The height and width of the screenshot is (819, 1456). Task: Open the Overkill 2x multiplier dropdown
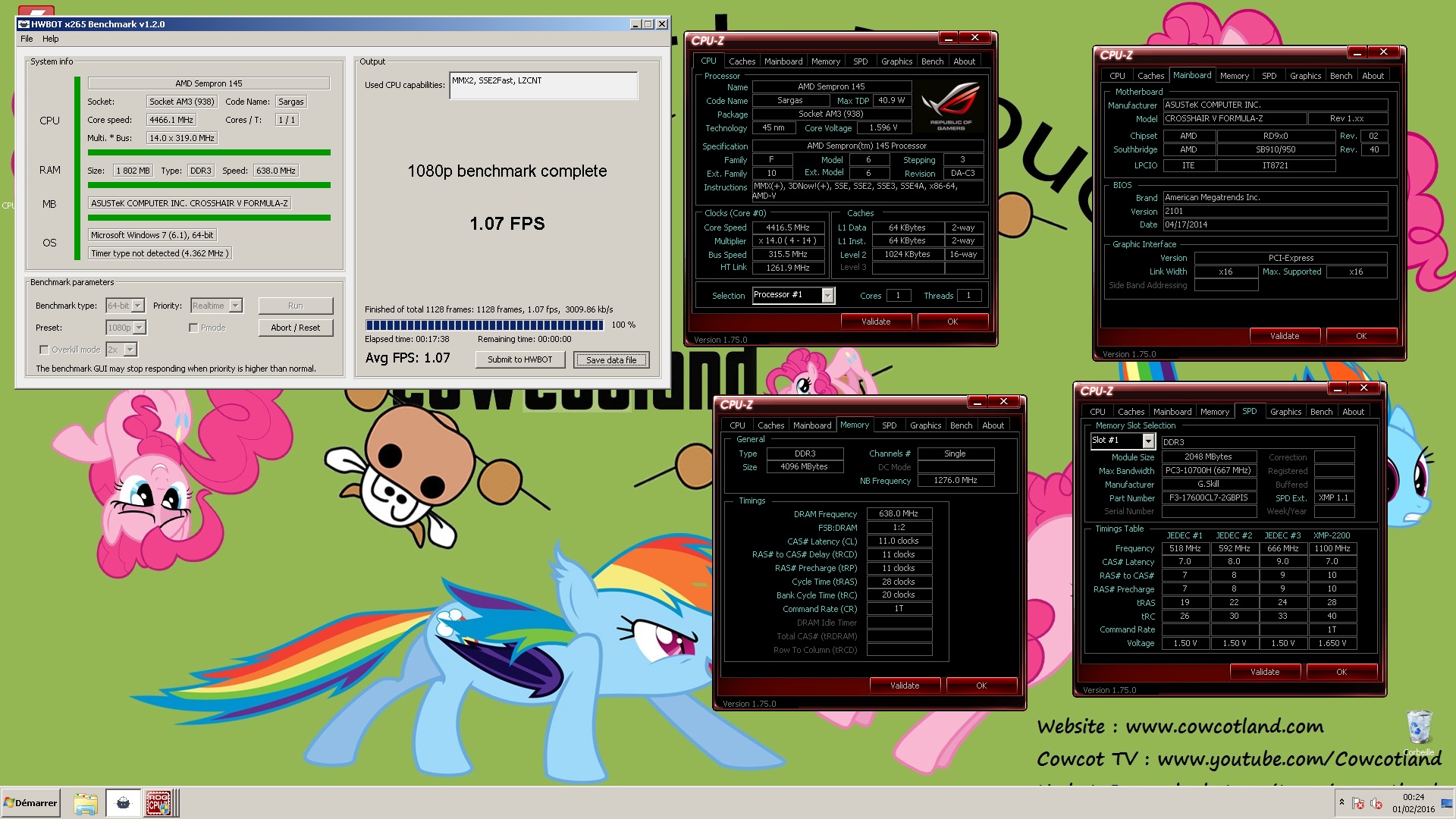point(130,350)
